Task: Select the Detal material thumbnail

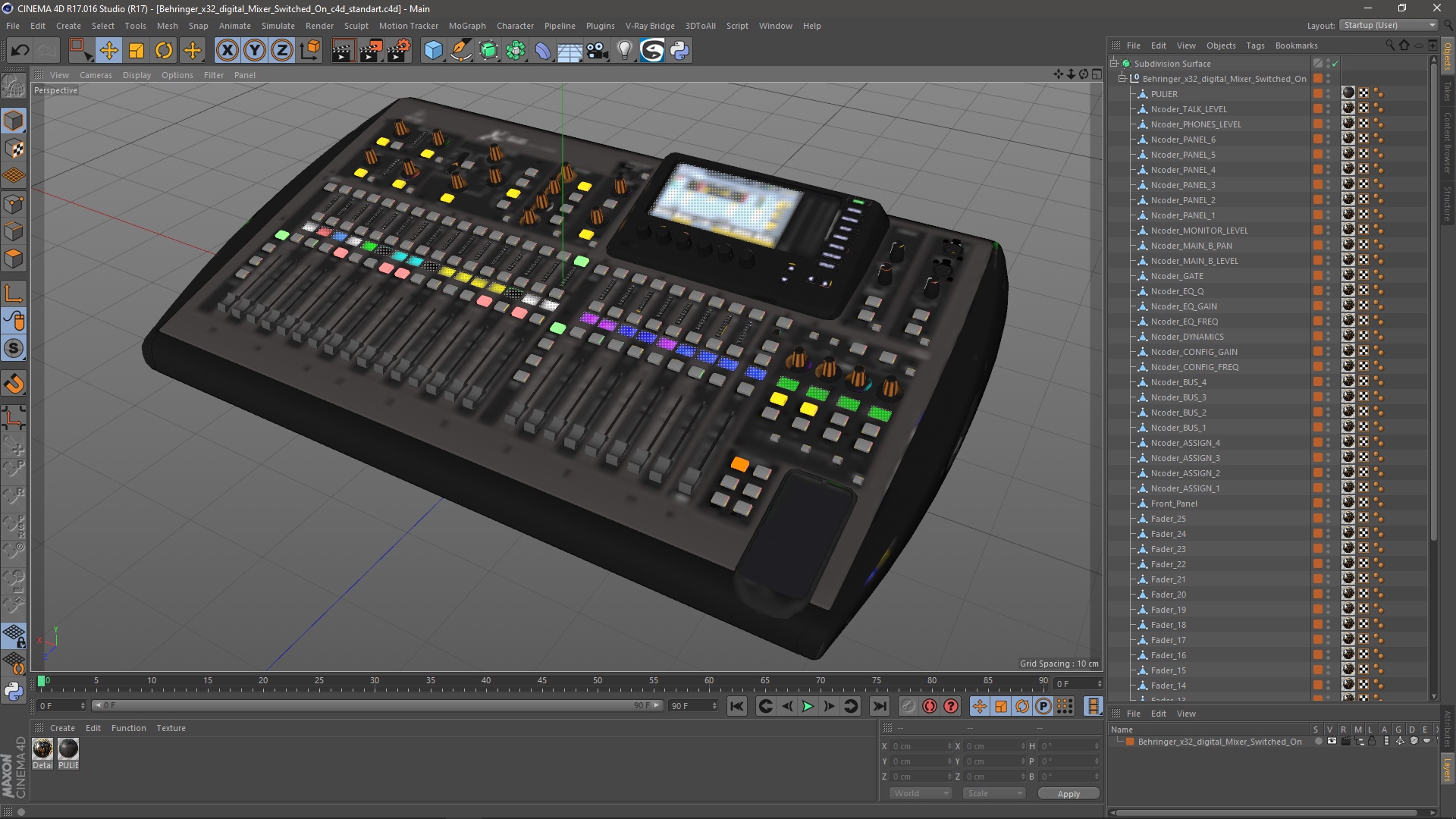Action: [x=42, y=748]
